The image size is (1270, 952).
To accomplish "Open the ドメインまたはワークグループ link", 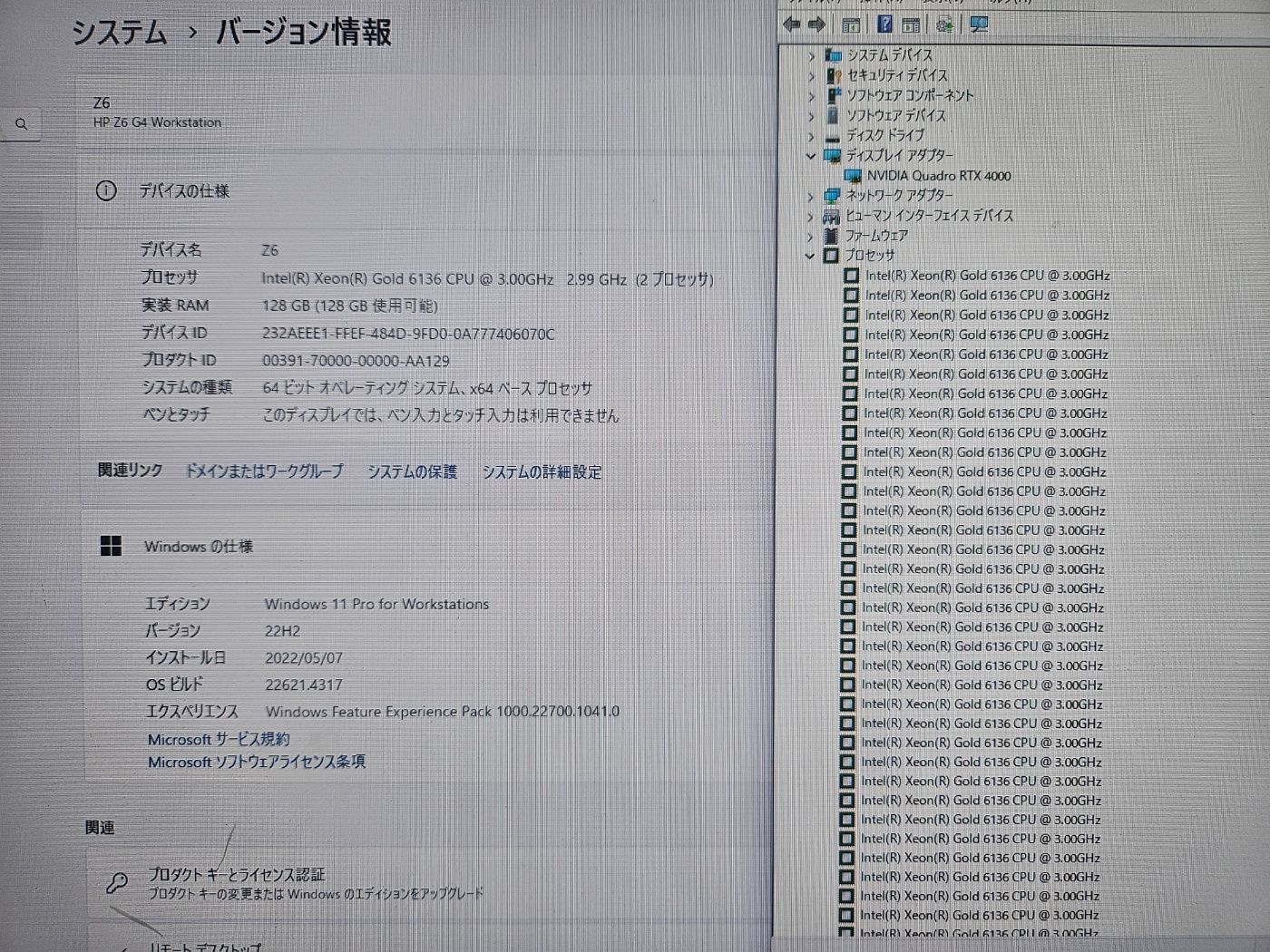I will coord(264,471).
